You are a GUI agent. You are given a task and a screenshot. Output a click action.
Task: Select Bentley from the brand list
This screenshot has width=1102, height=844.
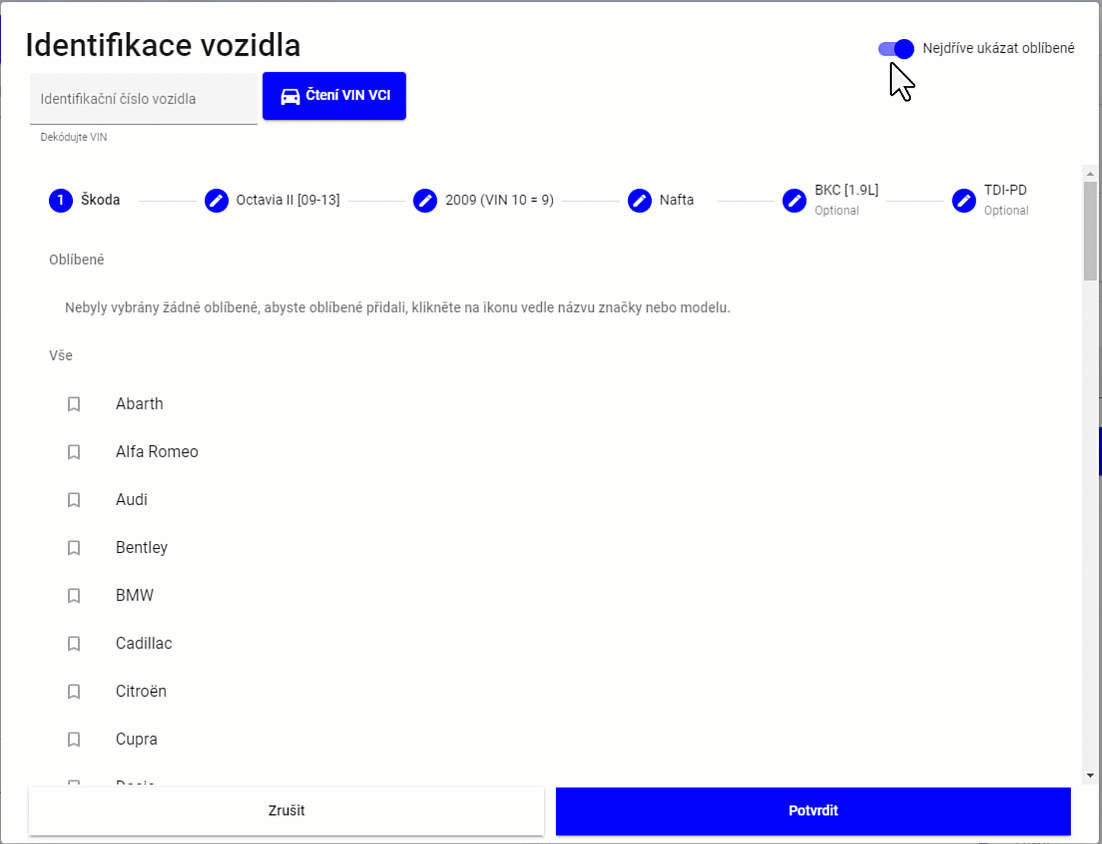pyautogui.click(x=141, y=547)
